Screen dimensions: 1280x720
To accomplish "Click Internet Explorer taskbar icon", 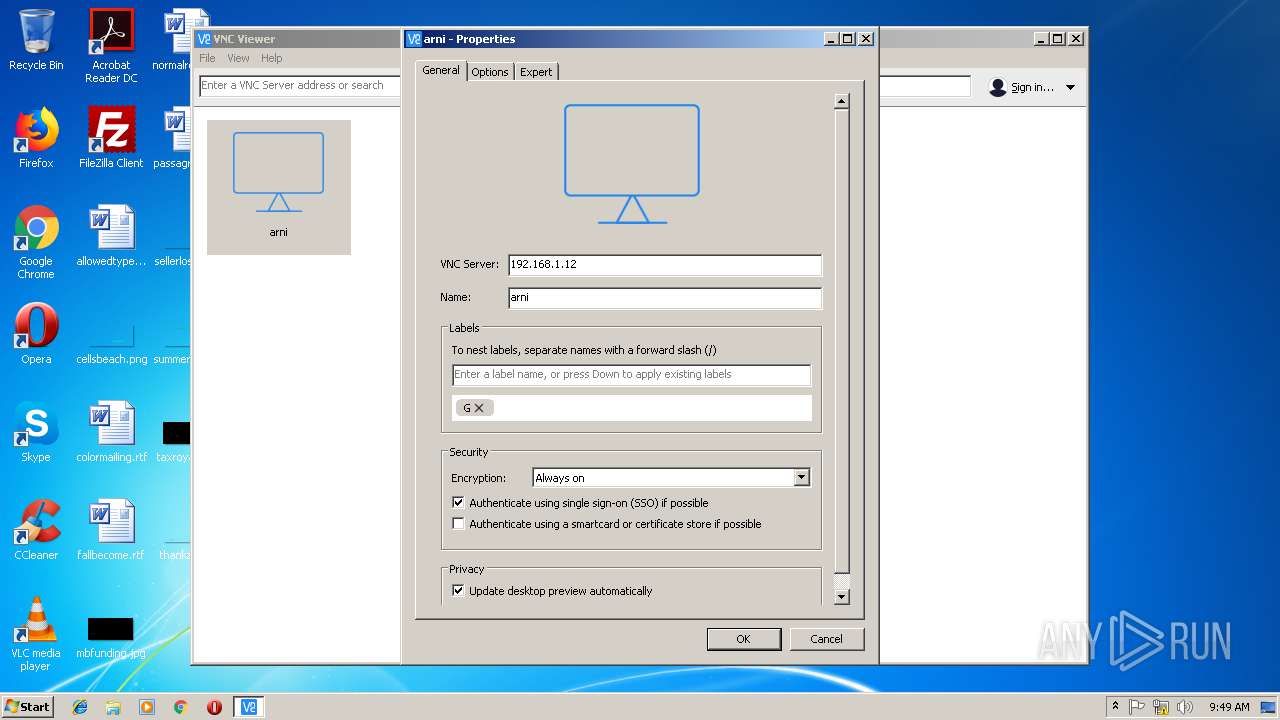I will (80, 707).
